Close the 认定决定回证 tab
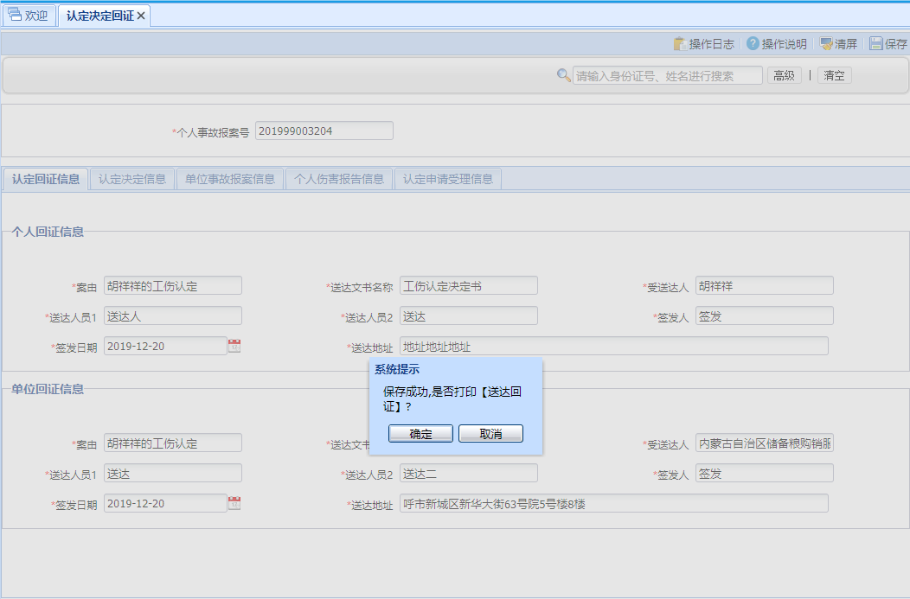 141,16
